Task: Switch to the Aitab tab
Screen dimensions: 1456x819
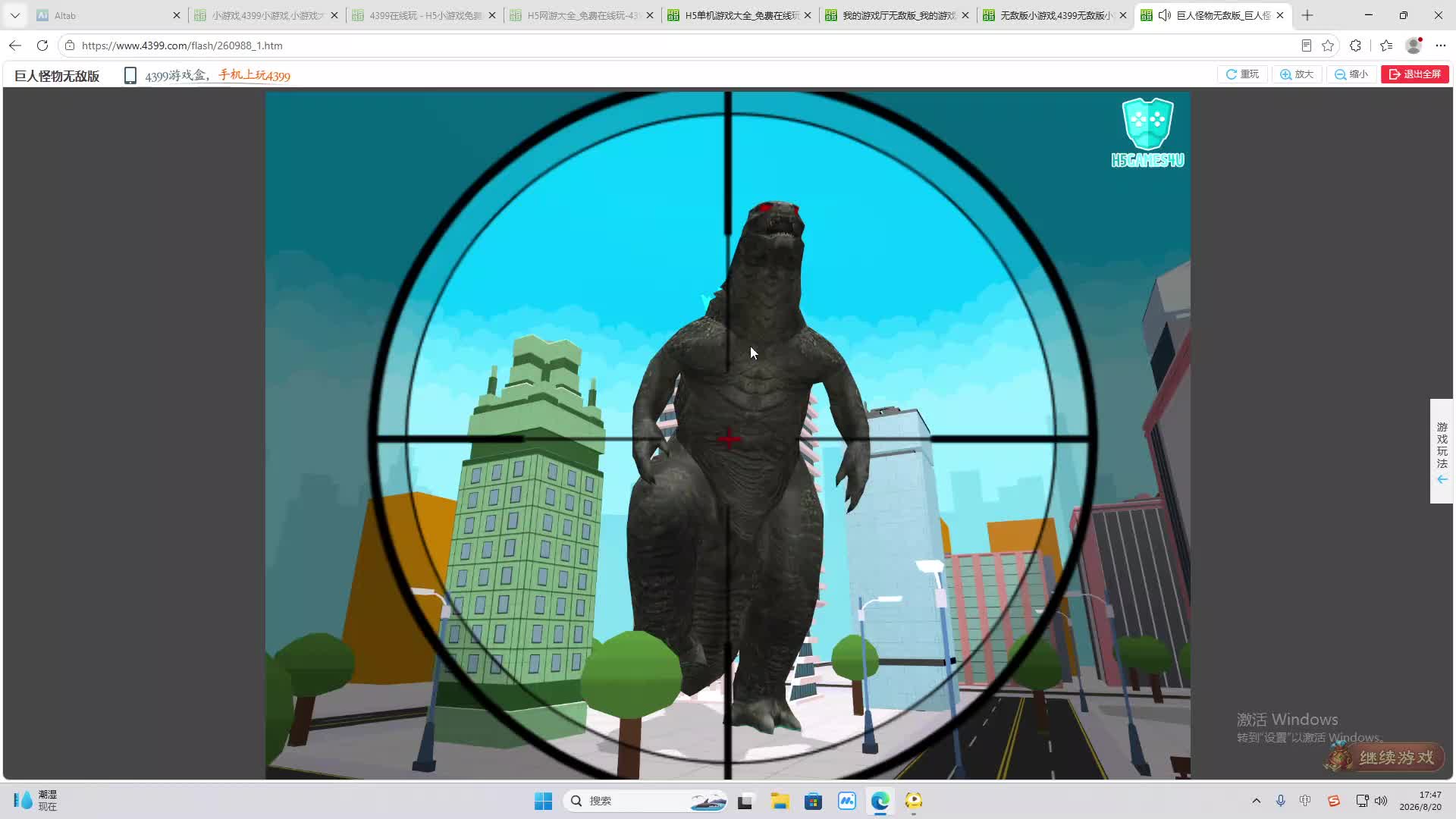Action: tap(108, 15)
